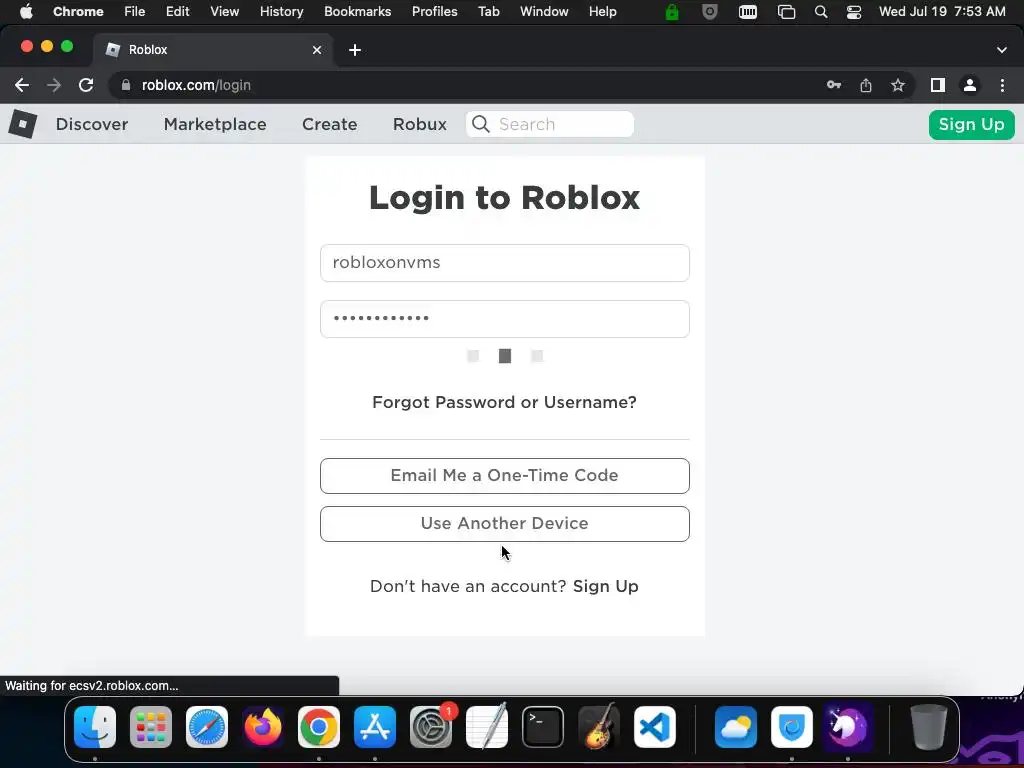Viewport: 1024px width, 768px height.
Task: Launch Safari from the dock
Action: (207, 727)
